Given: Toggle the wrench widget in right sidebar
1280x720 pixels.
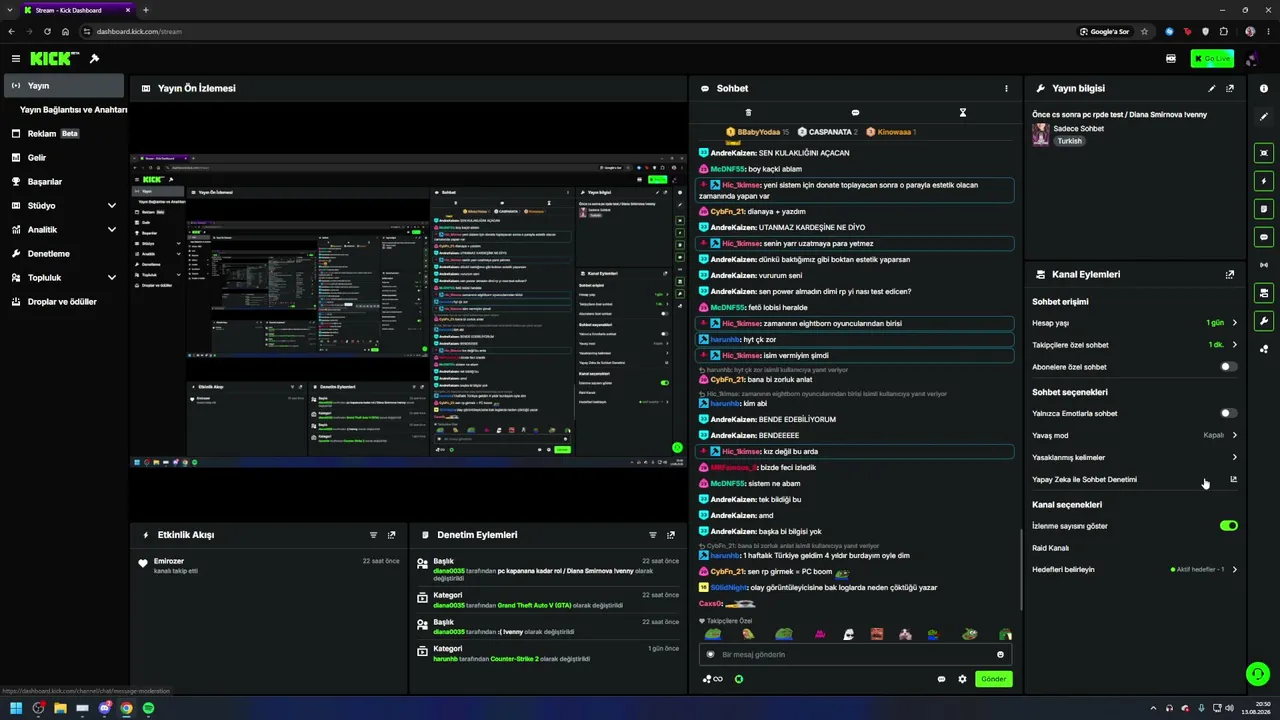Looking at the screenshot, I should pos(1264,321).
